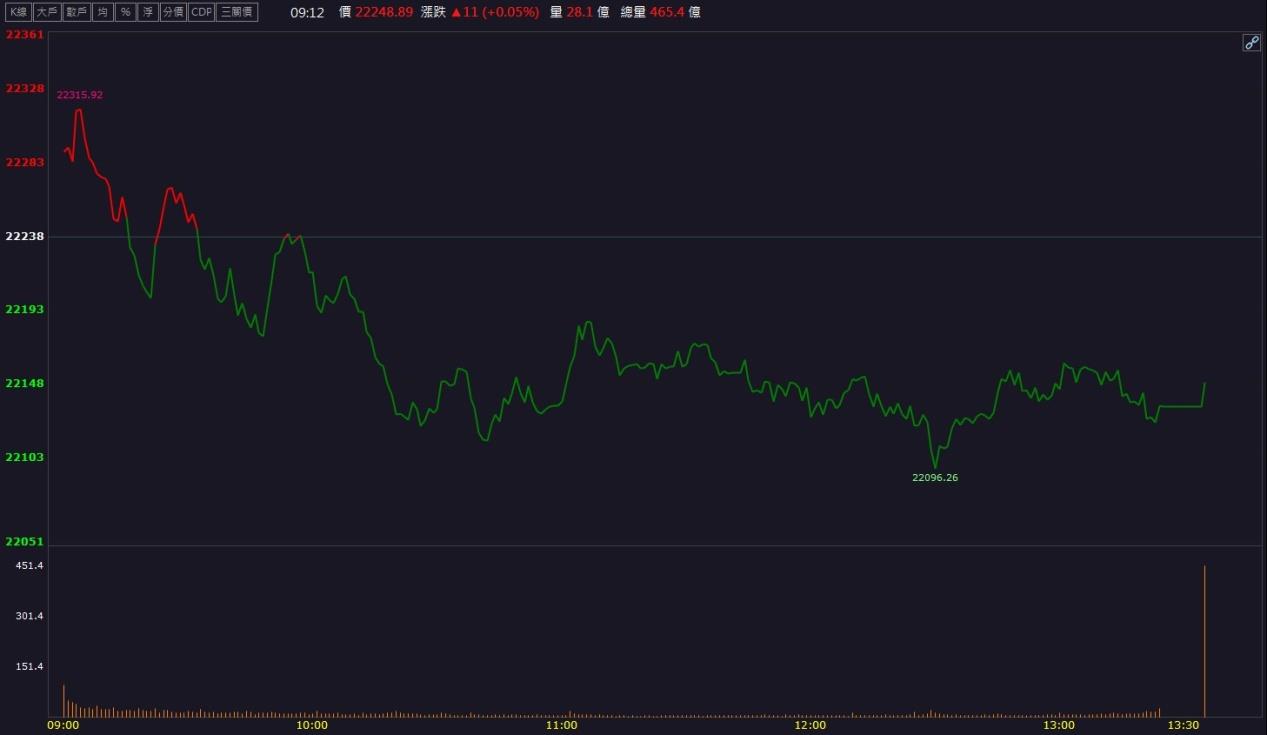Open the 分價 price distribution view
The image size is (1267, 735).
click(x=174, y=12)
